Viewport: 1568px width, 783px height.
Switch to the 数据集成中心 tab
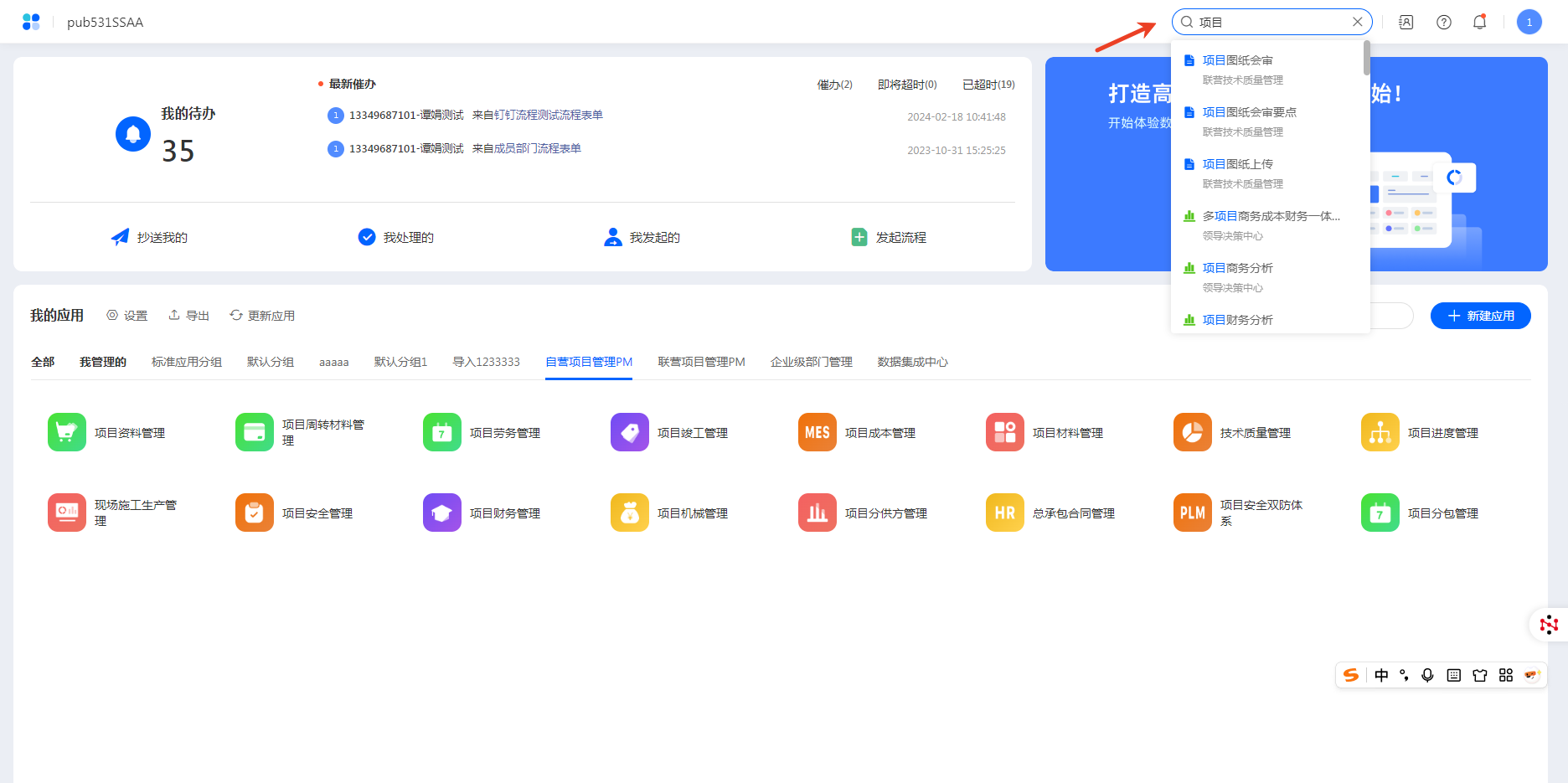(912, 362)
